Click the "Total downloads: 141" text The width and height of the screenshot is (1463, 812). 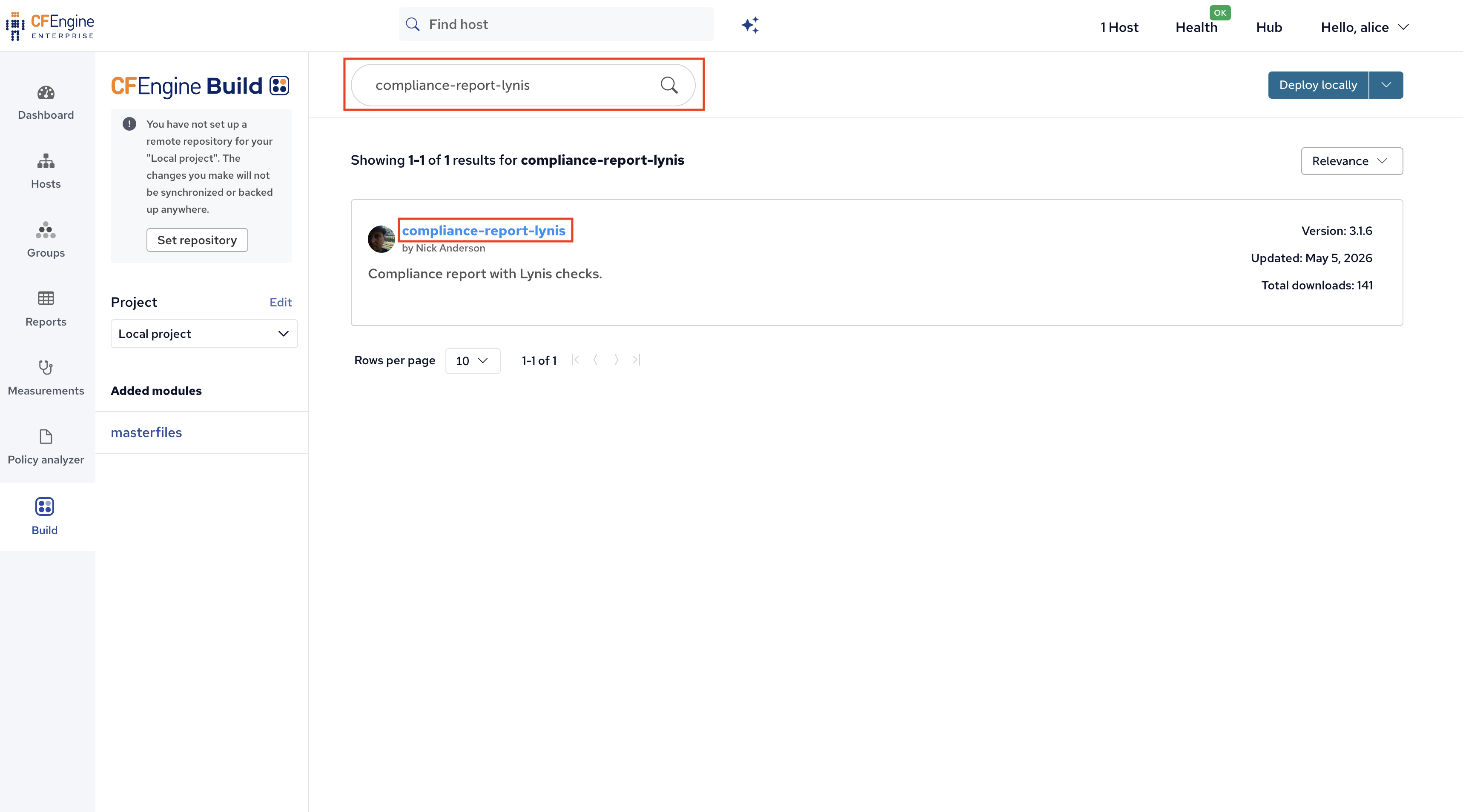pyautogui.click(x=1317, y=286)
